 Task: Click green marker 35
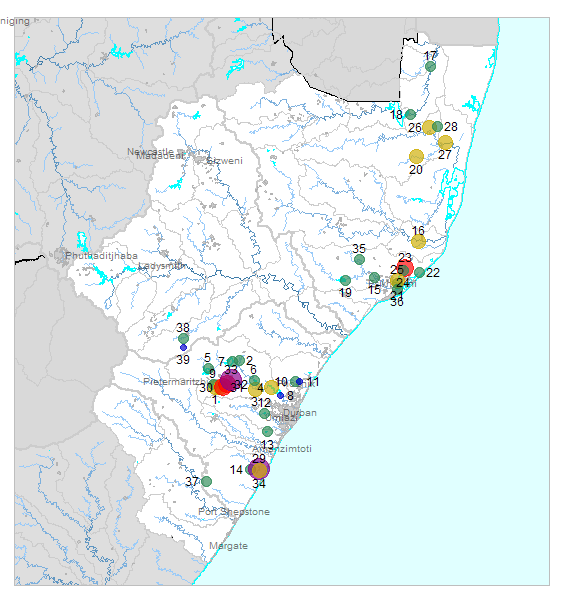359,259
